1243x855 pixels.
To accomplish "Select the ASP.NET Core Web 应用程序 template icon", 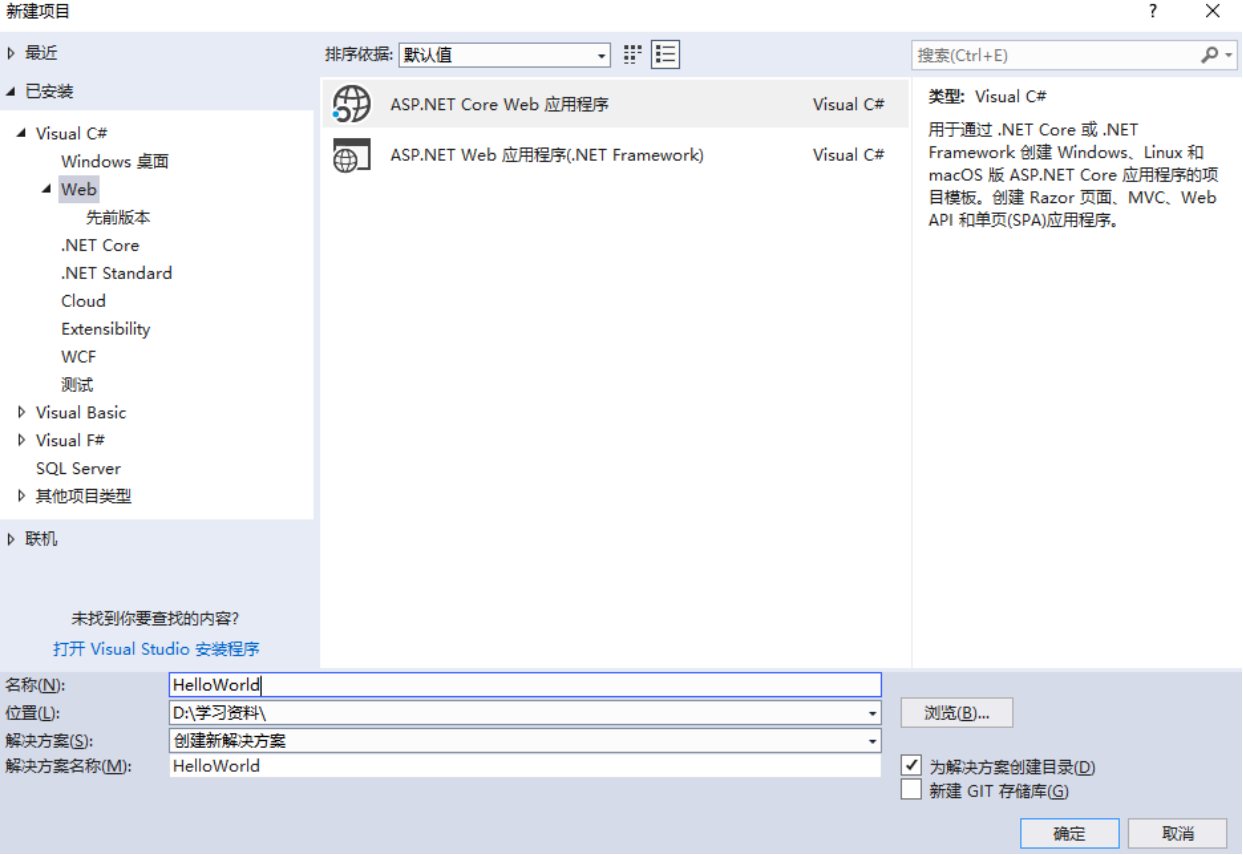I will point(352,103).
